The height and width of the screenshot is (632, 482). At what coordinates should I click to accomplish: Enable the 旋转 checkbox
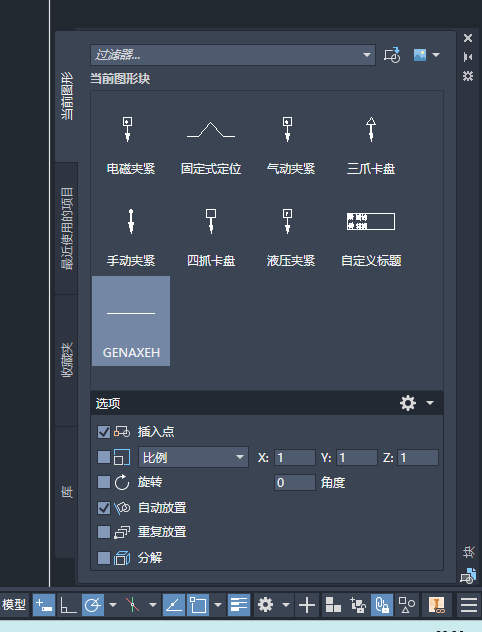click(104, 482)
